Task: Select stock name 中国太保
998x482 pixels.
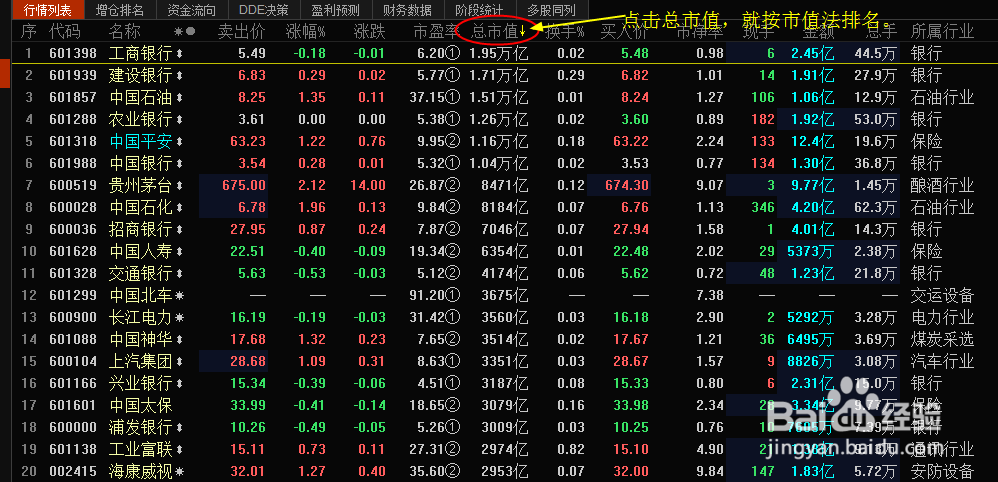Action: tap(141, 406)
